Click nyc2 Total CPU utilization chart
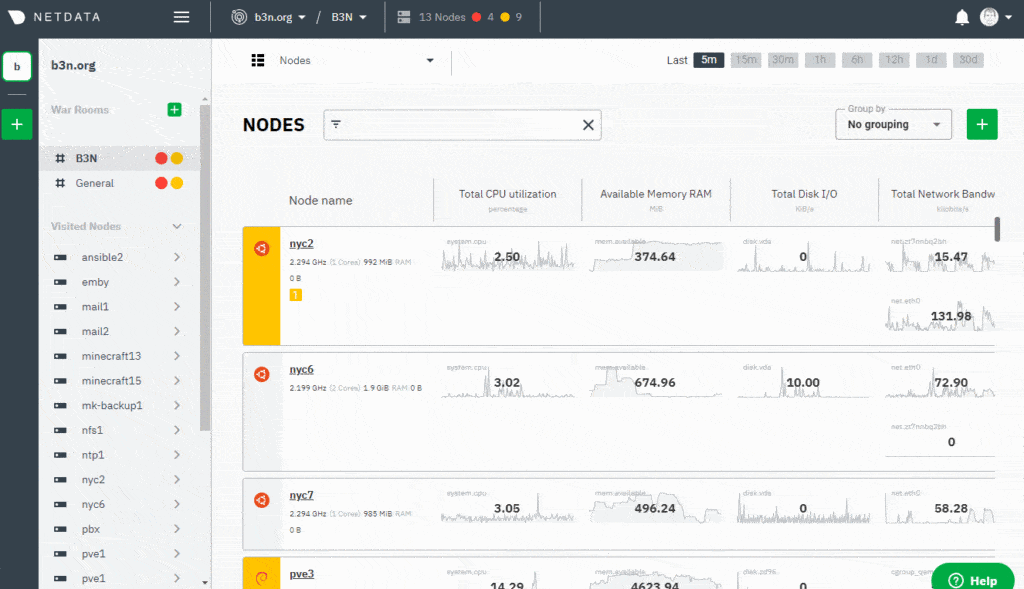1024x589 pixels. (x=507, y=256)
